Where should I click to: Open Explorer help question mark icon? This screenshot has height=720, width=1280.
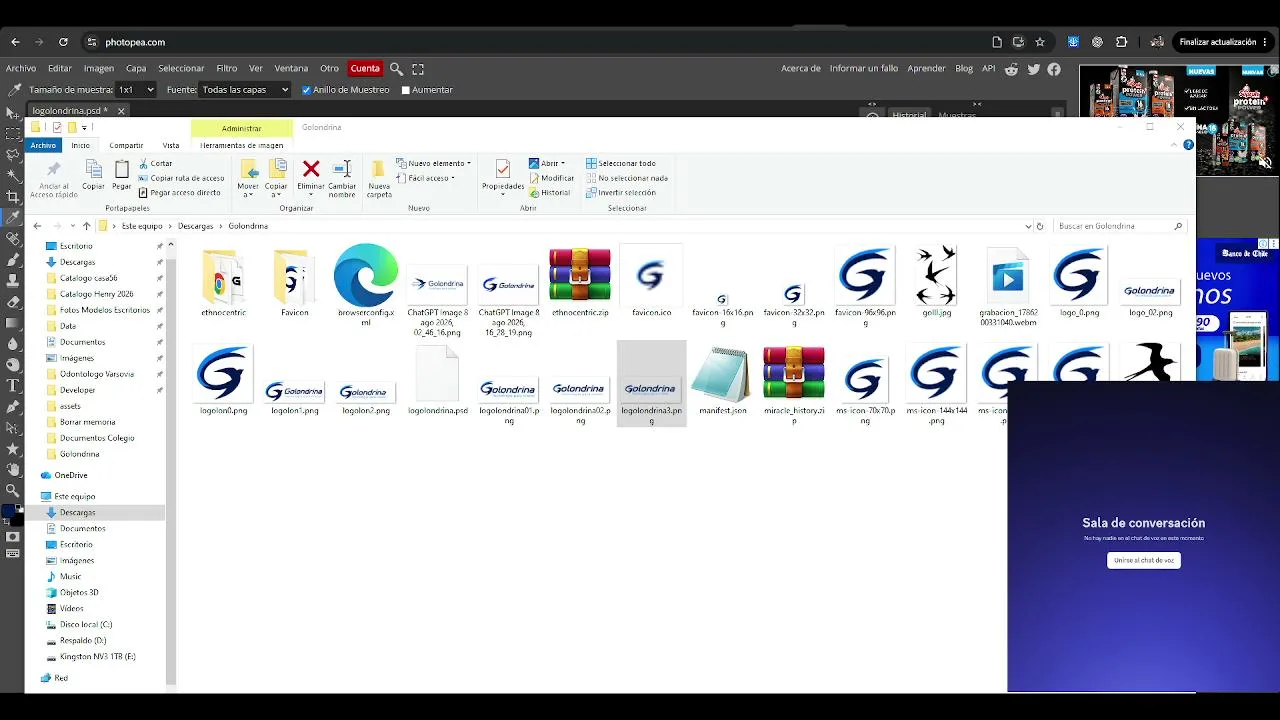tap(1188, 145)
